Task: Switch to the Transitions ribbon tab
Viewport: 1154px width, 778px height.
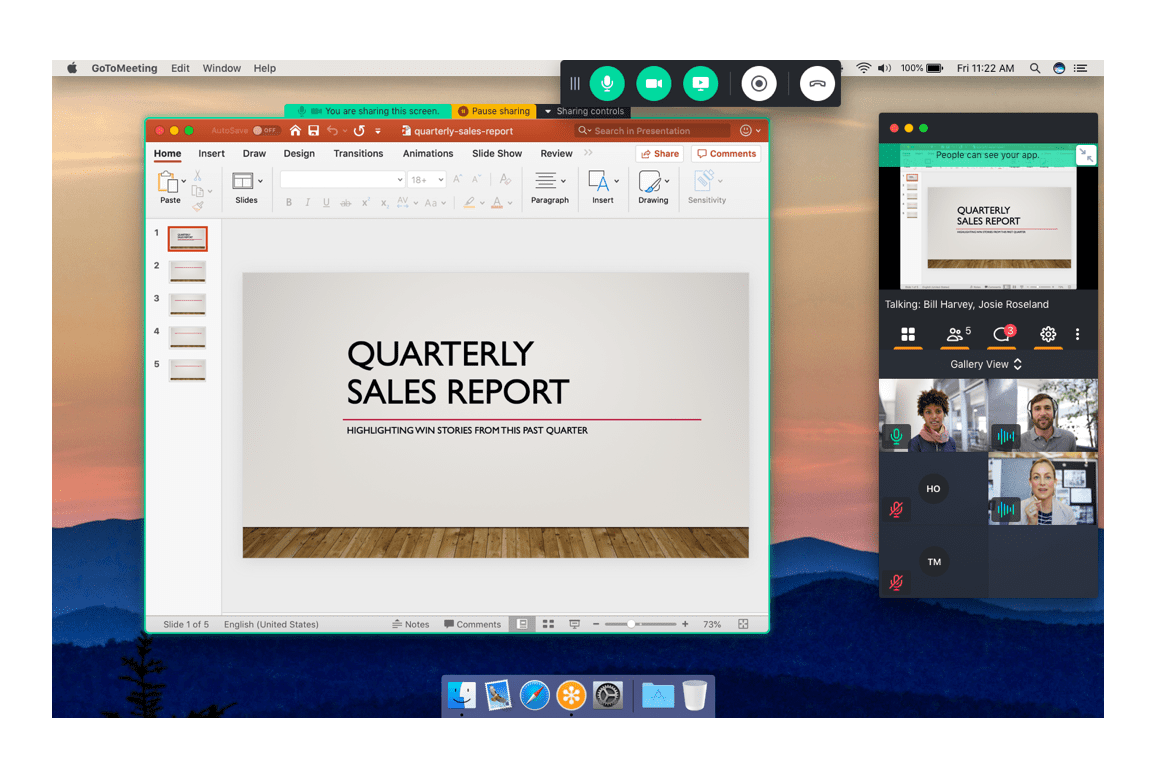Action: point(358,153)
